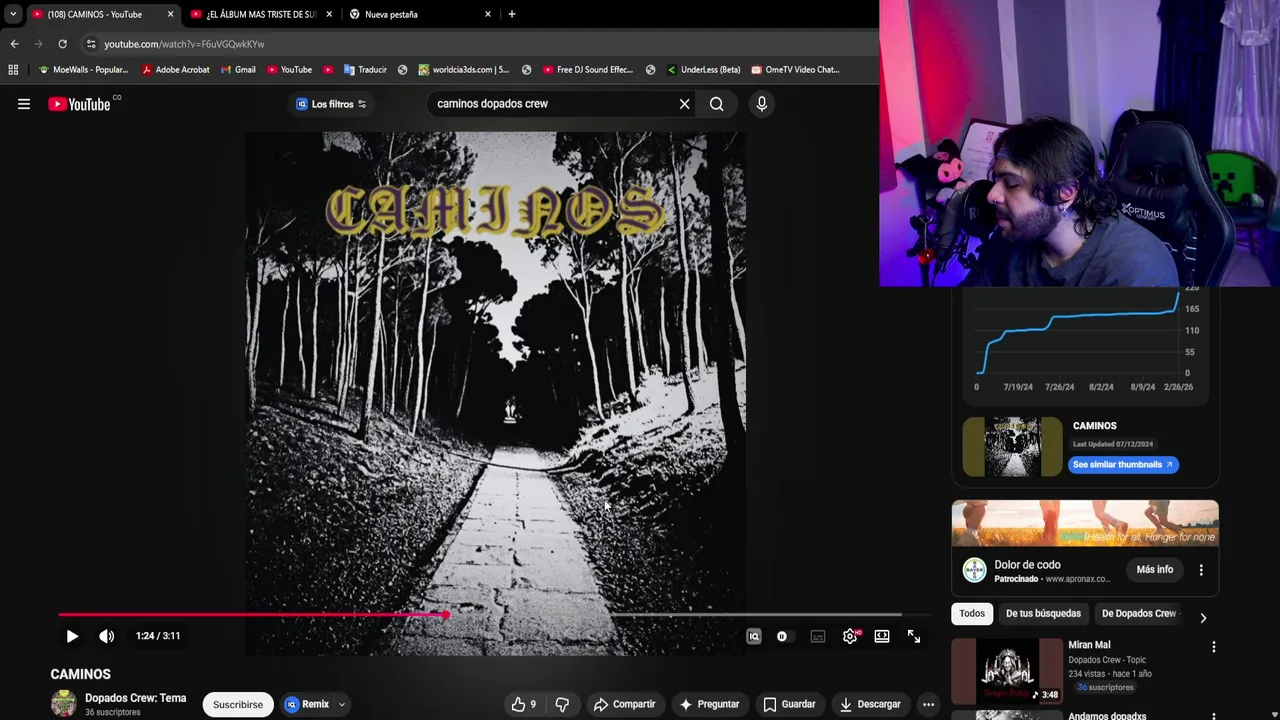Open the YouTube guide hamburger menu
Viewport: 1280px width, 720px height.
click(x=24, y=104)
